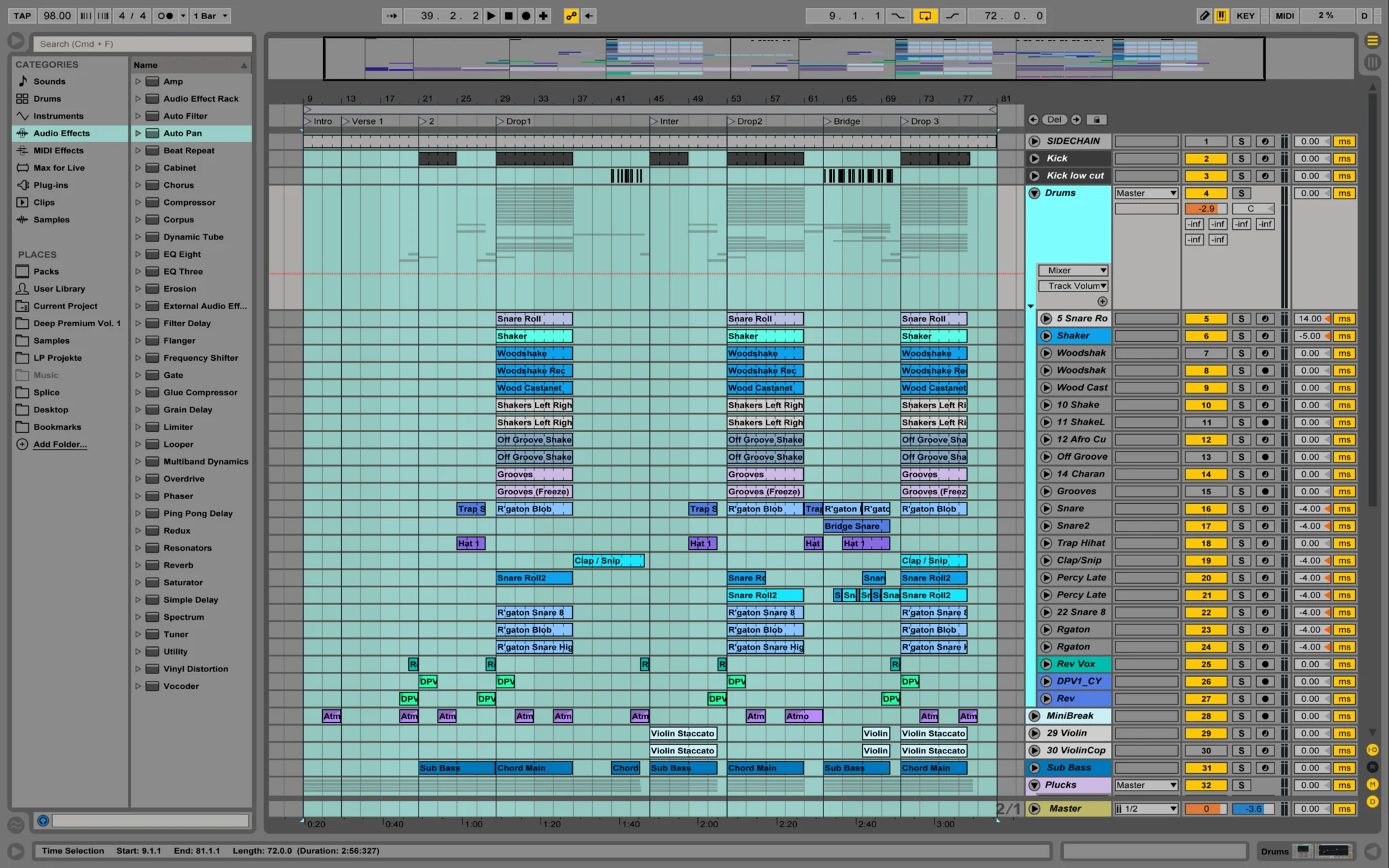This screenshot has width=1389, height=868.
Task: Click the Nudge Tempo Up icon
Action: tap(103, 16)
